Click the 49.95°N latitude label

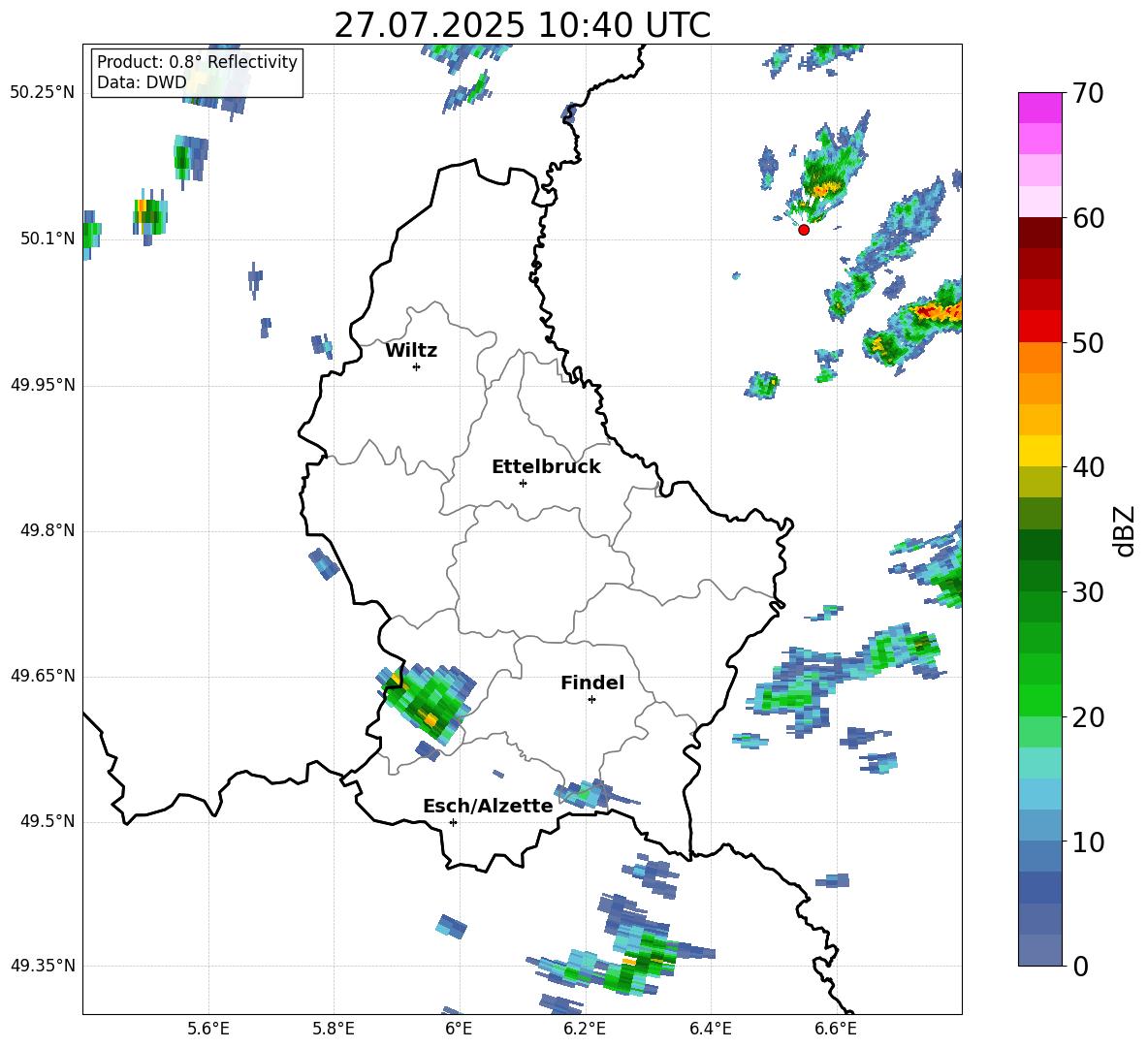[43, 385]
